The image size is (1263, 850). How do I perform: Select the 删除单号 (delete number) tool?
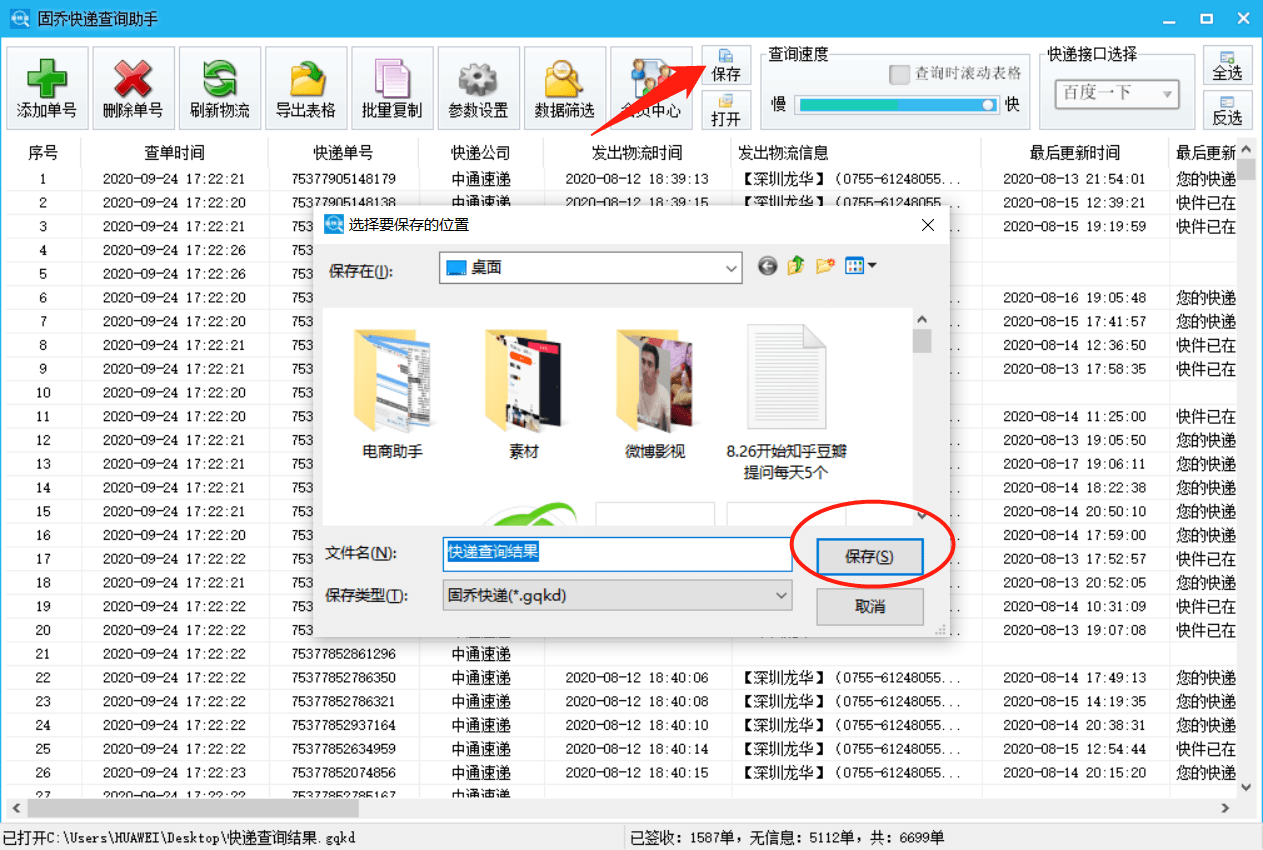point(132,87)
